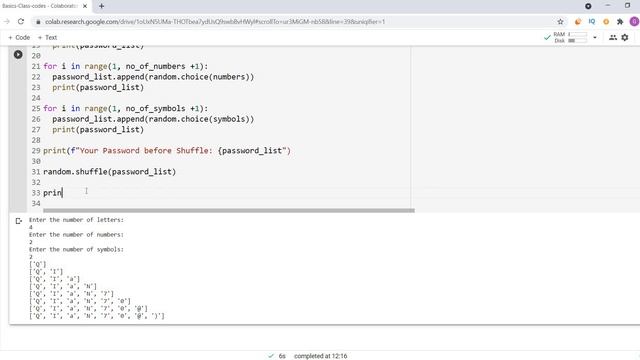Click the 'completed at 12:16' status text
Image resolution: width=640 pixels, height=360 pixels.
coord(320,356)
